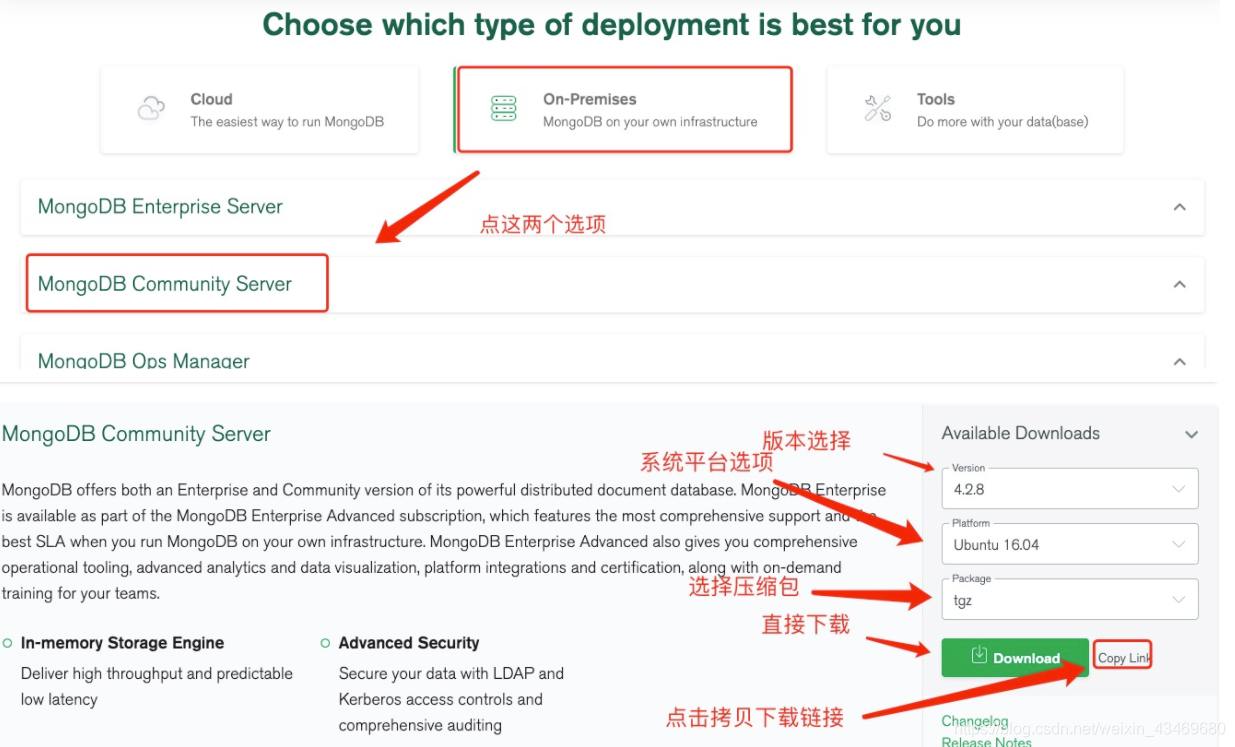
Task: Click the MongoDB Community Server row title
Action: coord(165,284)
